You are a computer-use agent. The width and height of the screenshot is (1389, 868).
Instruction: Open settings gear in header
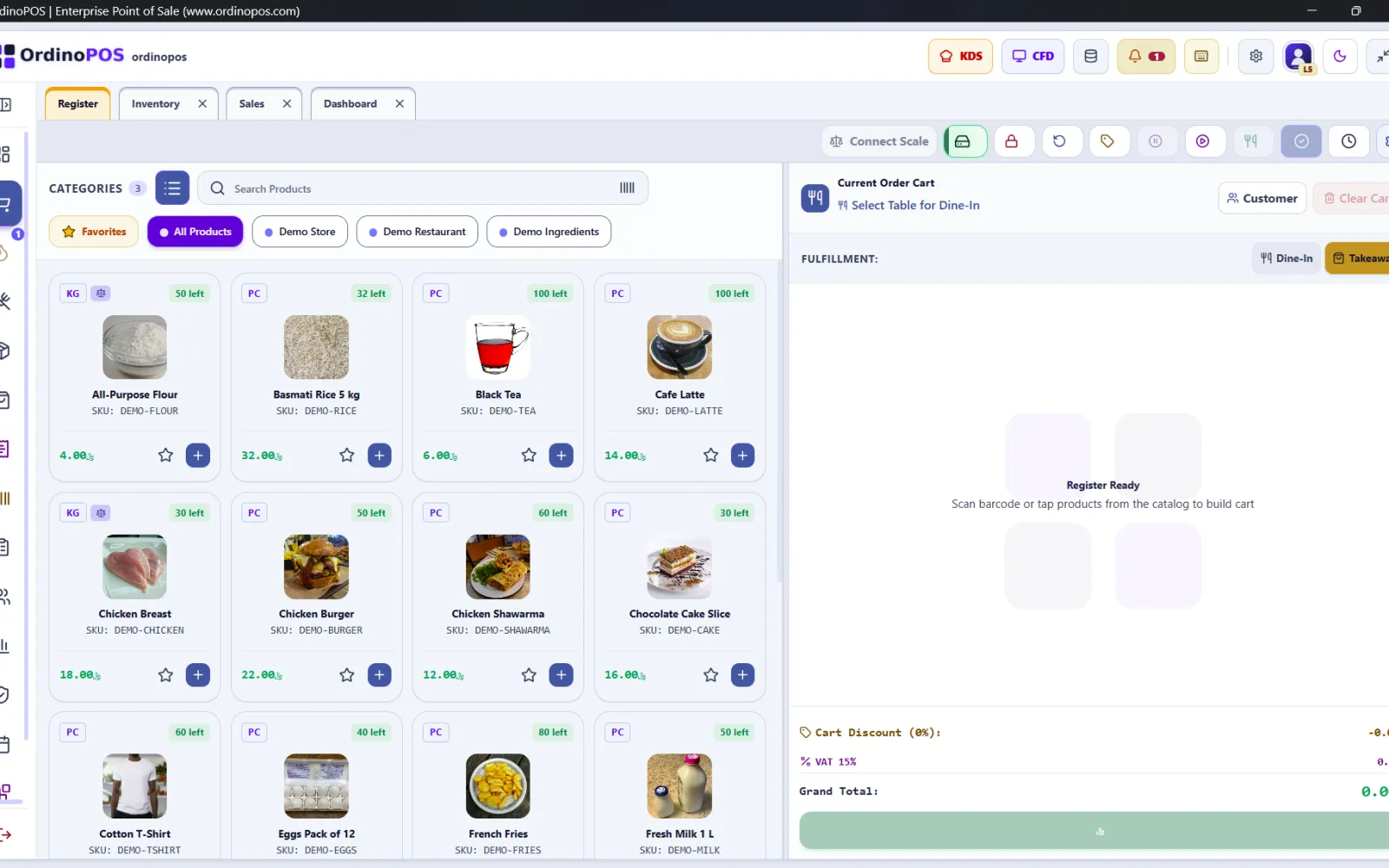1255,56
